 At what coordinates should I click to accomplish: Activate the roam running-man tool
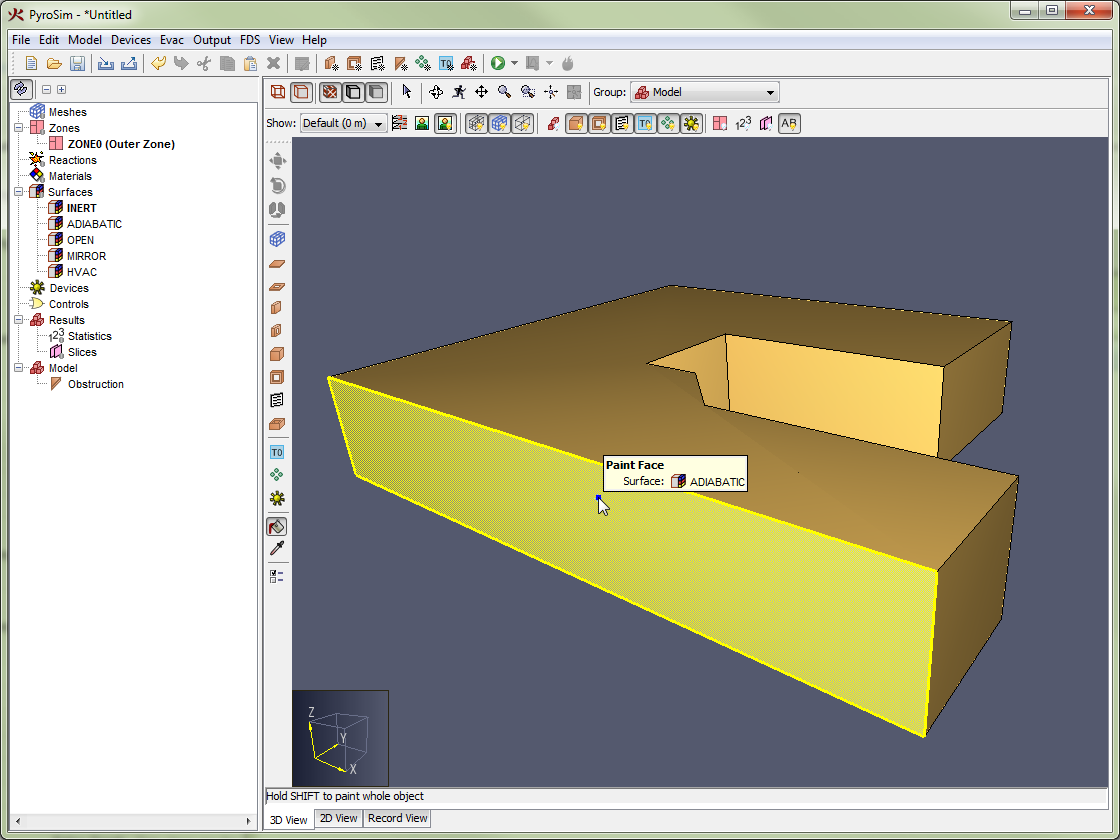coord(459,92)
